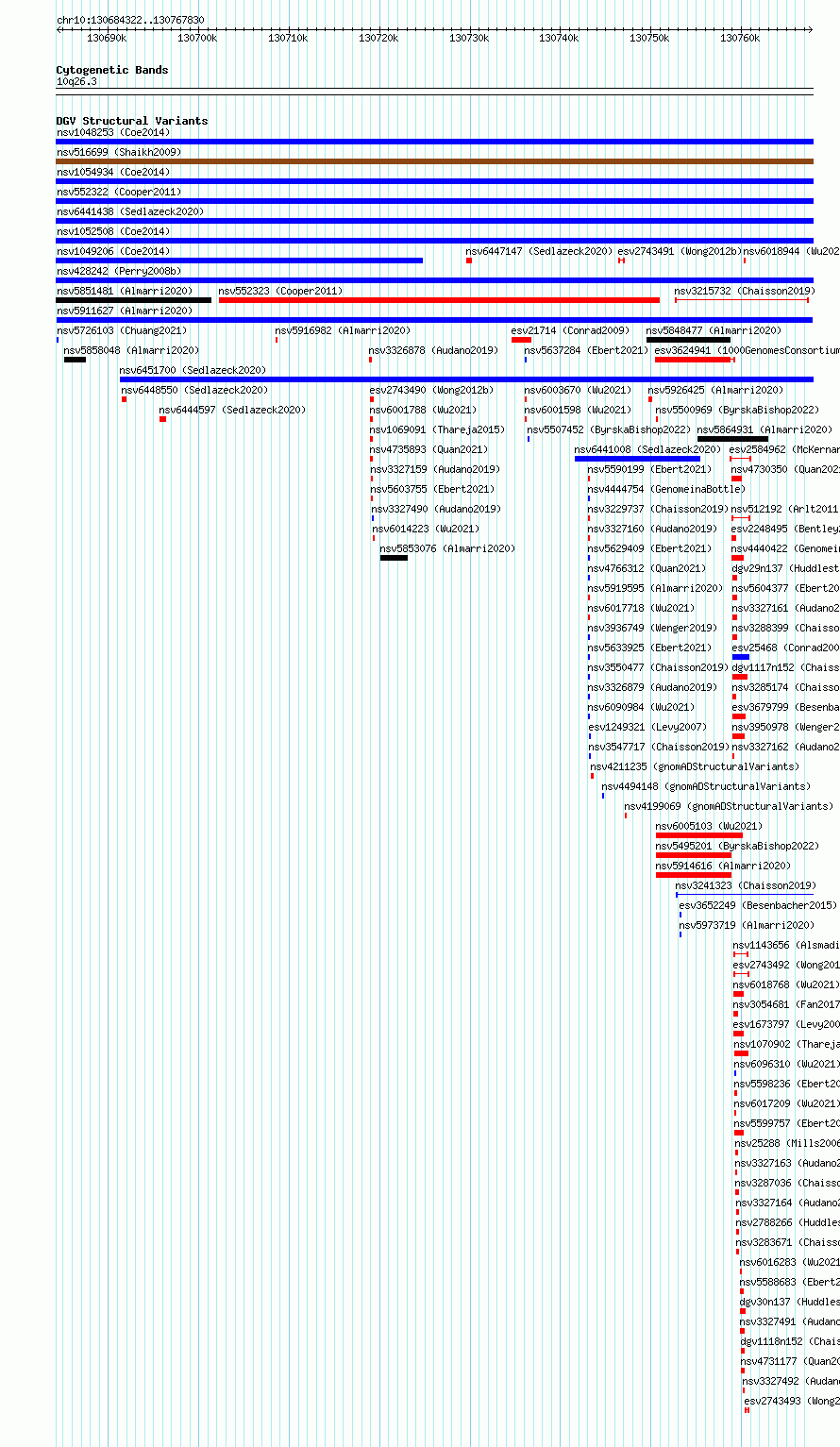The width and height of the screenshot is (840, 1447).
Task: Select nsv5500969 (ByrskaBishop2022) label
Action: pos(738,410)
